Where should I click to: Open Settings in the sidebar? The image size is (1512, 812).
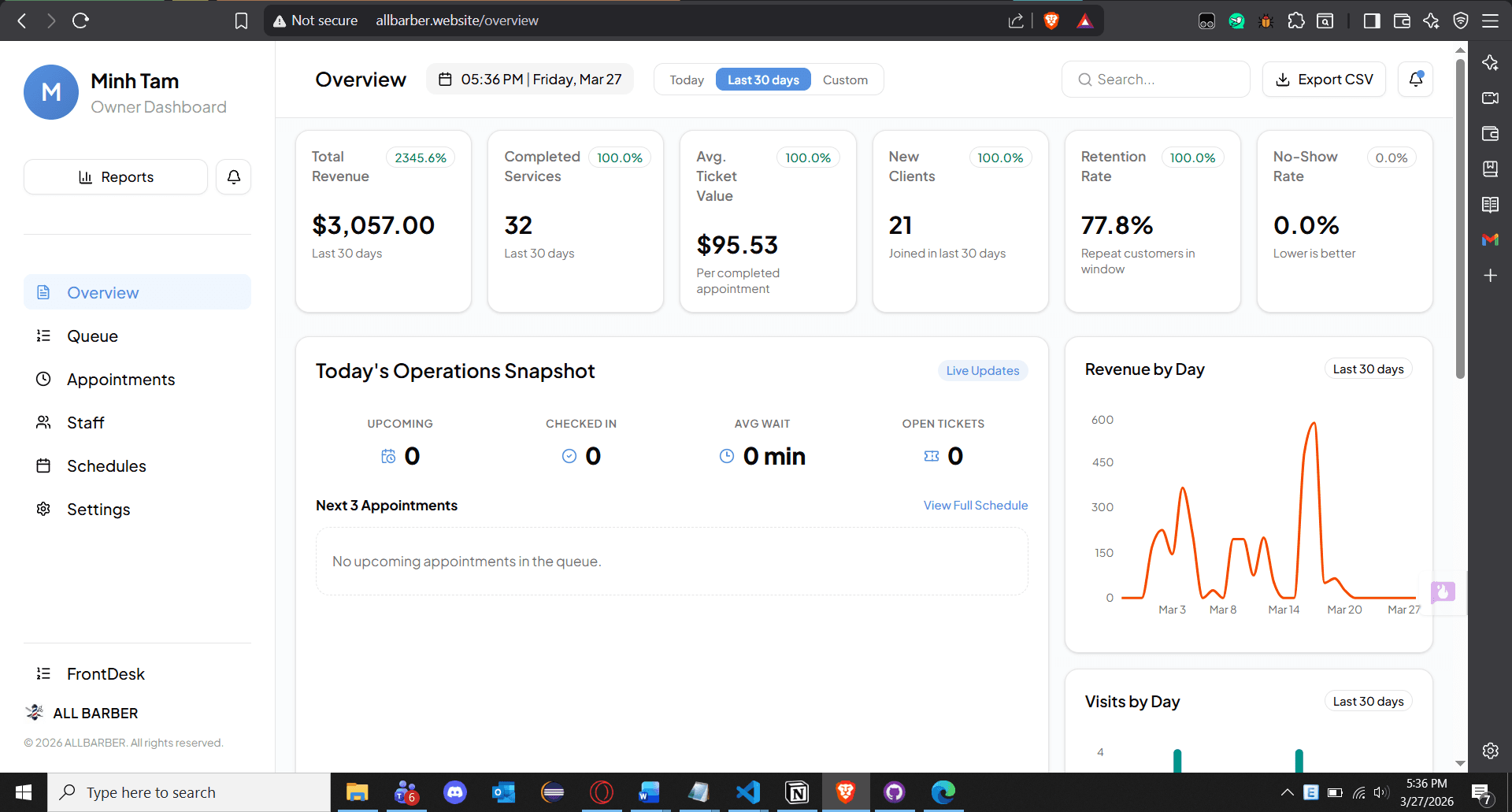[137, 509]
